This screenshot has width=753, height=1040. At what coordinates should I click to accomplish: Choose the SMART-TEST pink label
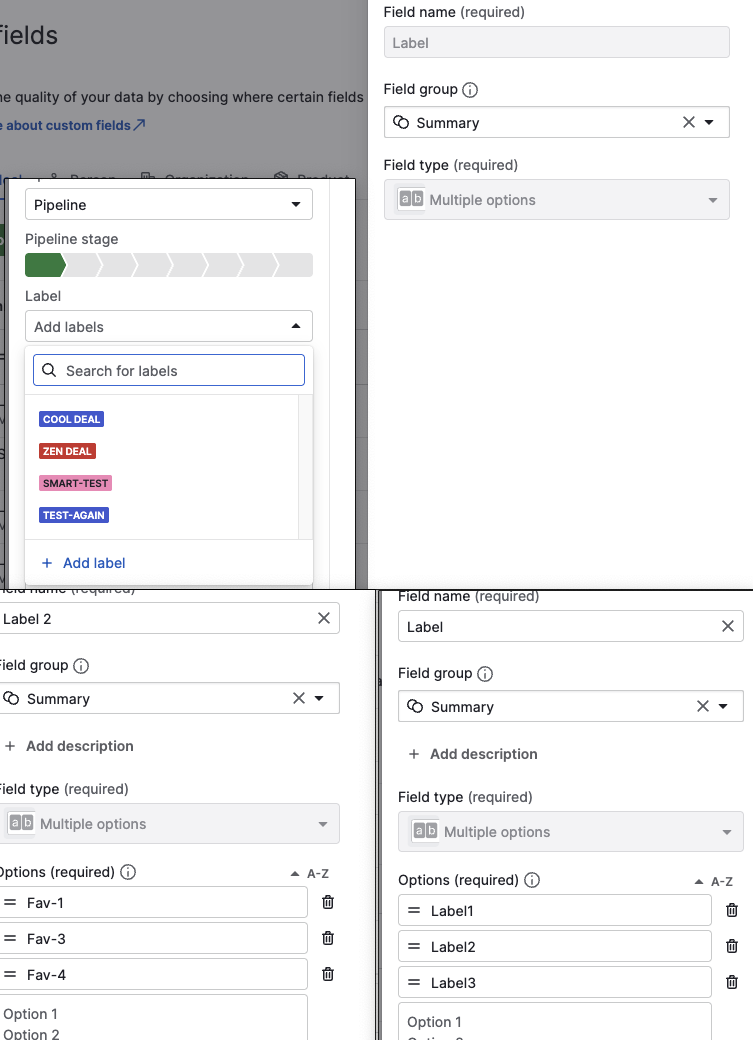tap(76, 483)
